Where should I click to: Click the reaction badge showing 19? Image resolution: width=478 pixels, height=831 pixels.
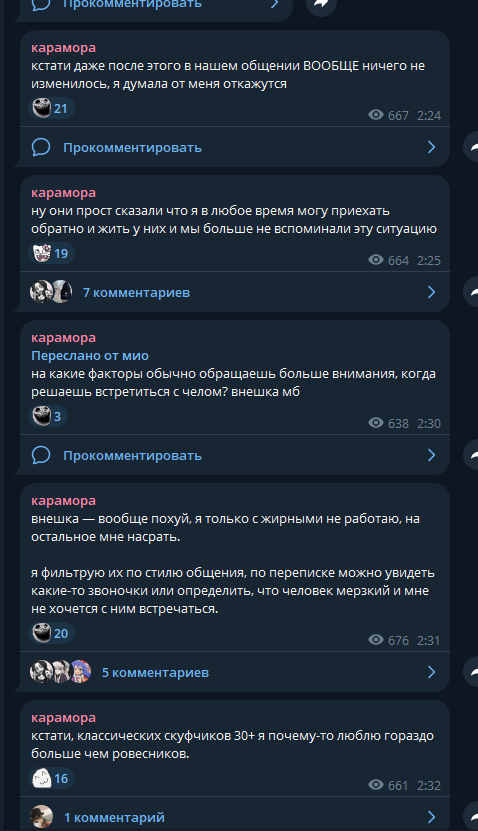point(51,253)
